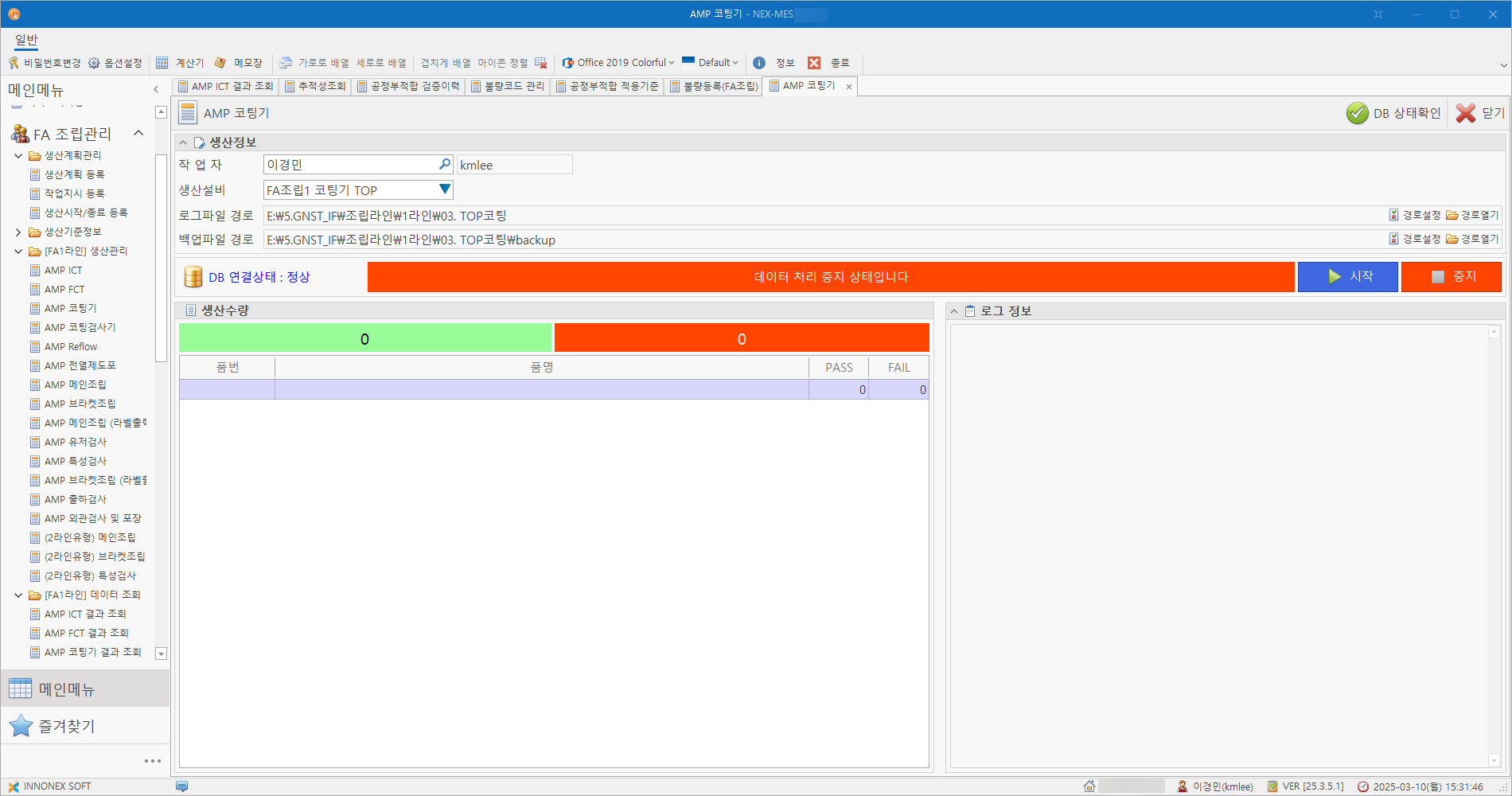The width and height of the screenshot is (1512, 796).
Task: Click the password change (비밀번호변경) icon
Action: (14, 63)
